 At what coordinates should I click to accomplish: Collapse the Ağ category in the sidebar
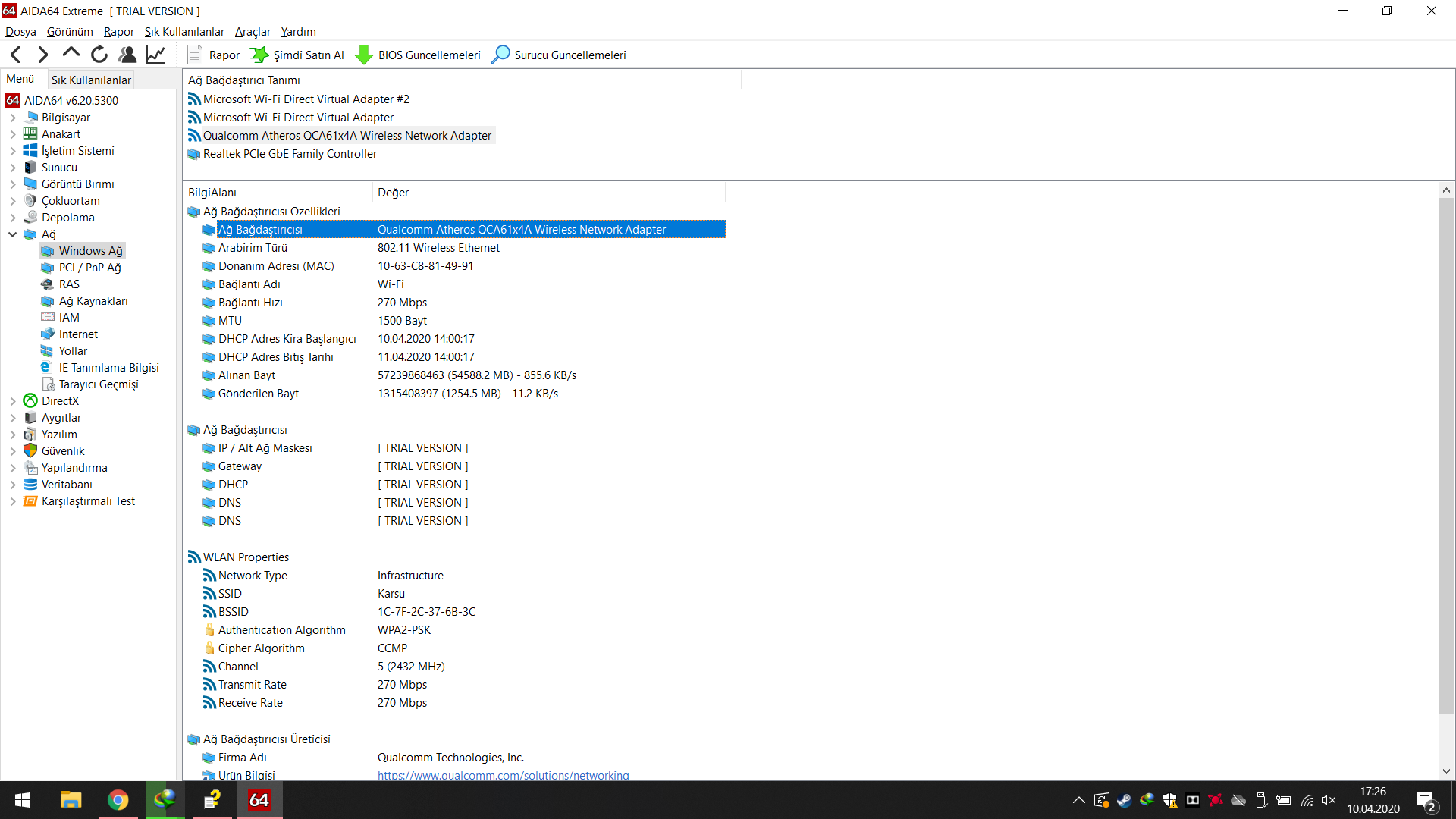click(12, 234)
